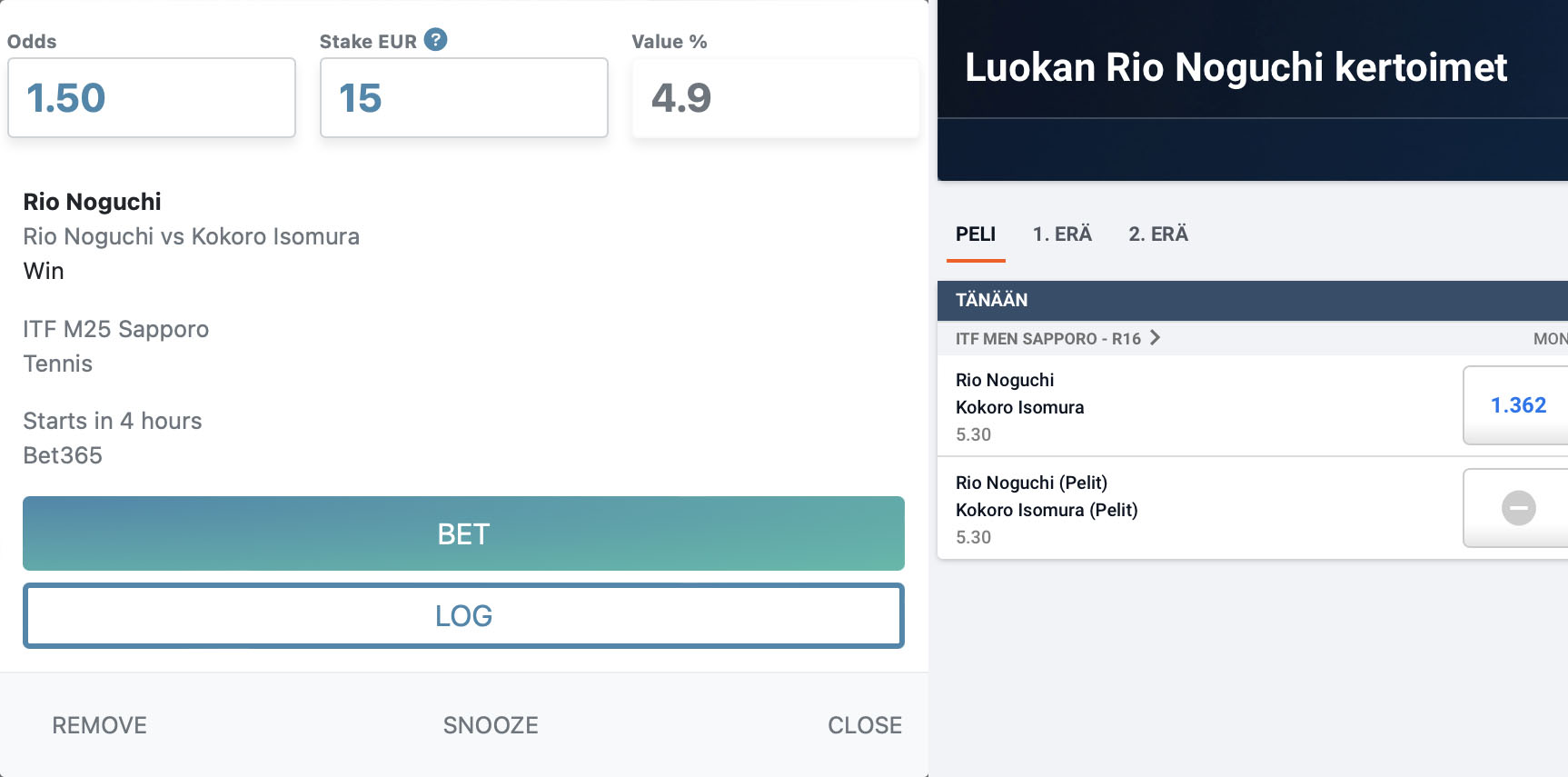Click the Odds input field showing 1.50
1568x777 pixels.
(x=152, y=98)
